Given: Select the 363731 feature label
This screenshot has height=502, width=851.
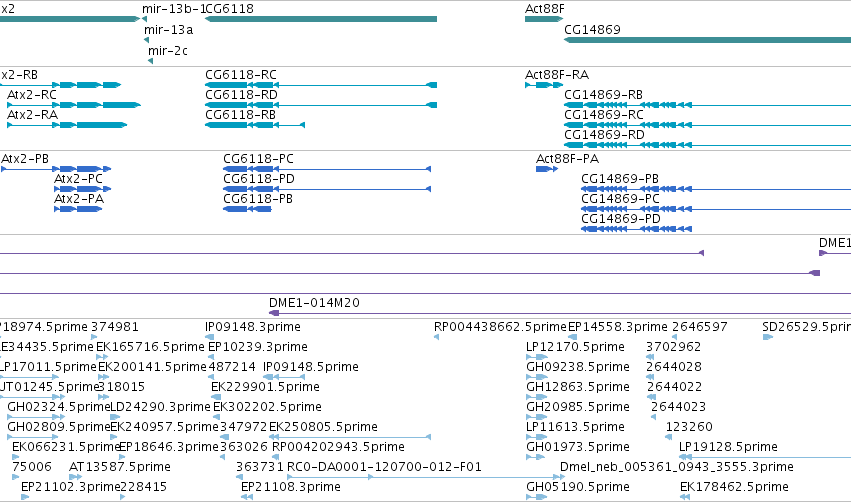Looking at the screenshot, I should [260, 468].
